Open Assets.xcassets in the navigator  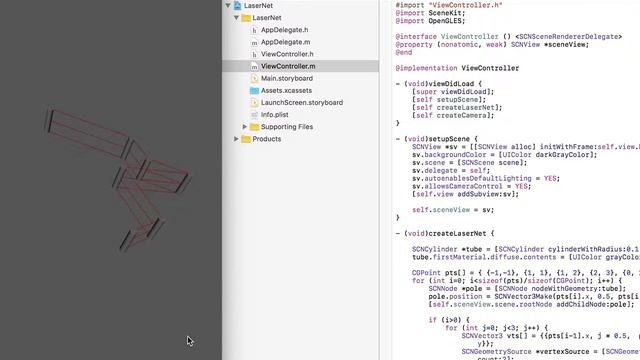click(286, 90)
